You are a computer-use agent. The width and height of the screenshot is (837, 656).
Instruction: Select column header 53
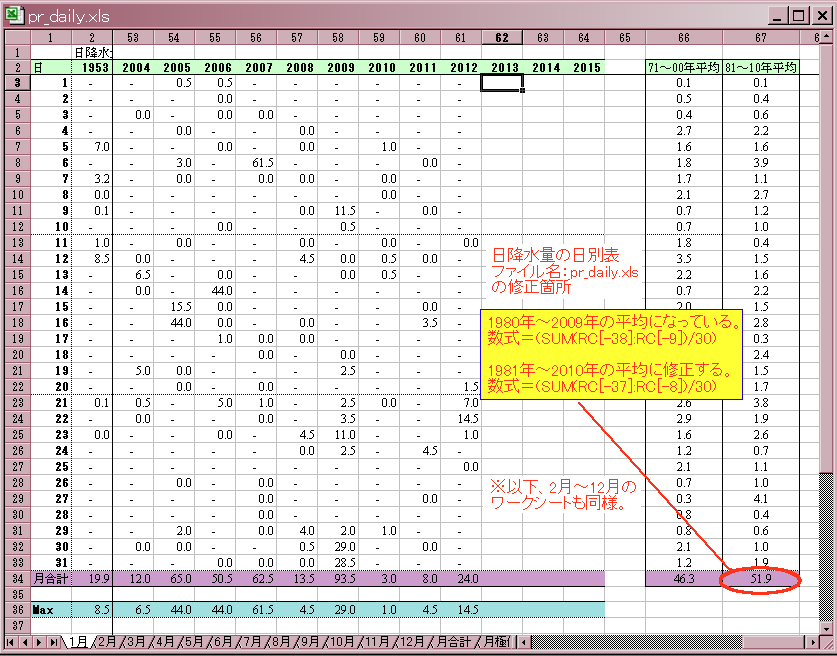[133, 37]
